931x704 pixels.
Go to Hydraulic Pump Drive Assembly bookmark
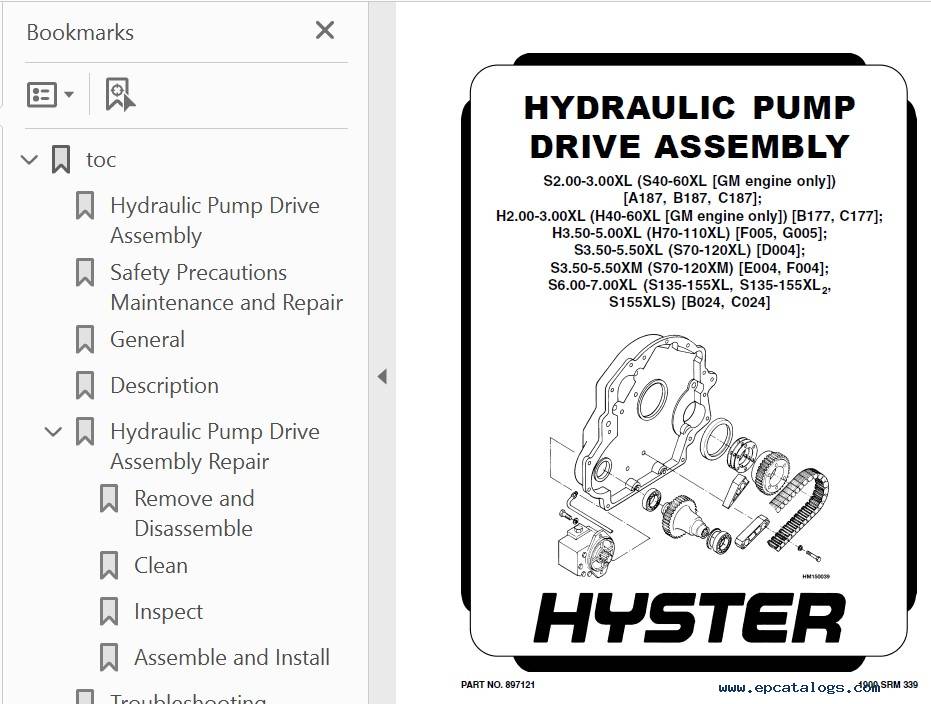click(215, 220)
